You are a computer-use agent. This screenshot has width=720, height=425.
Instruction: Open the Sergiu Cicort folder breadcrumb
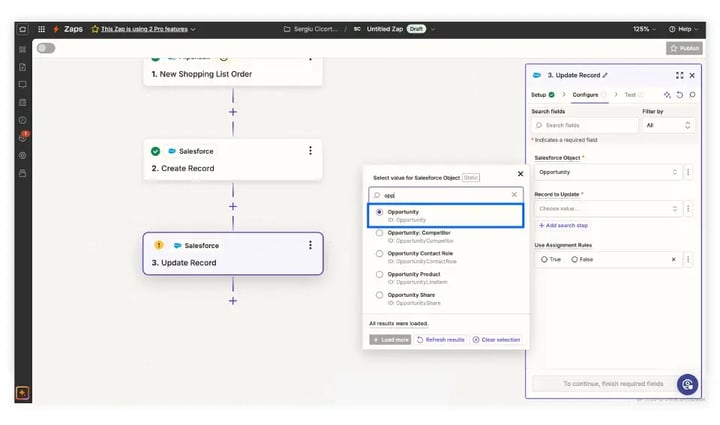310,29
